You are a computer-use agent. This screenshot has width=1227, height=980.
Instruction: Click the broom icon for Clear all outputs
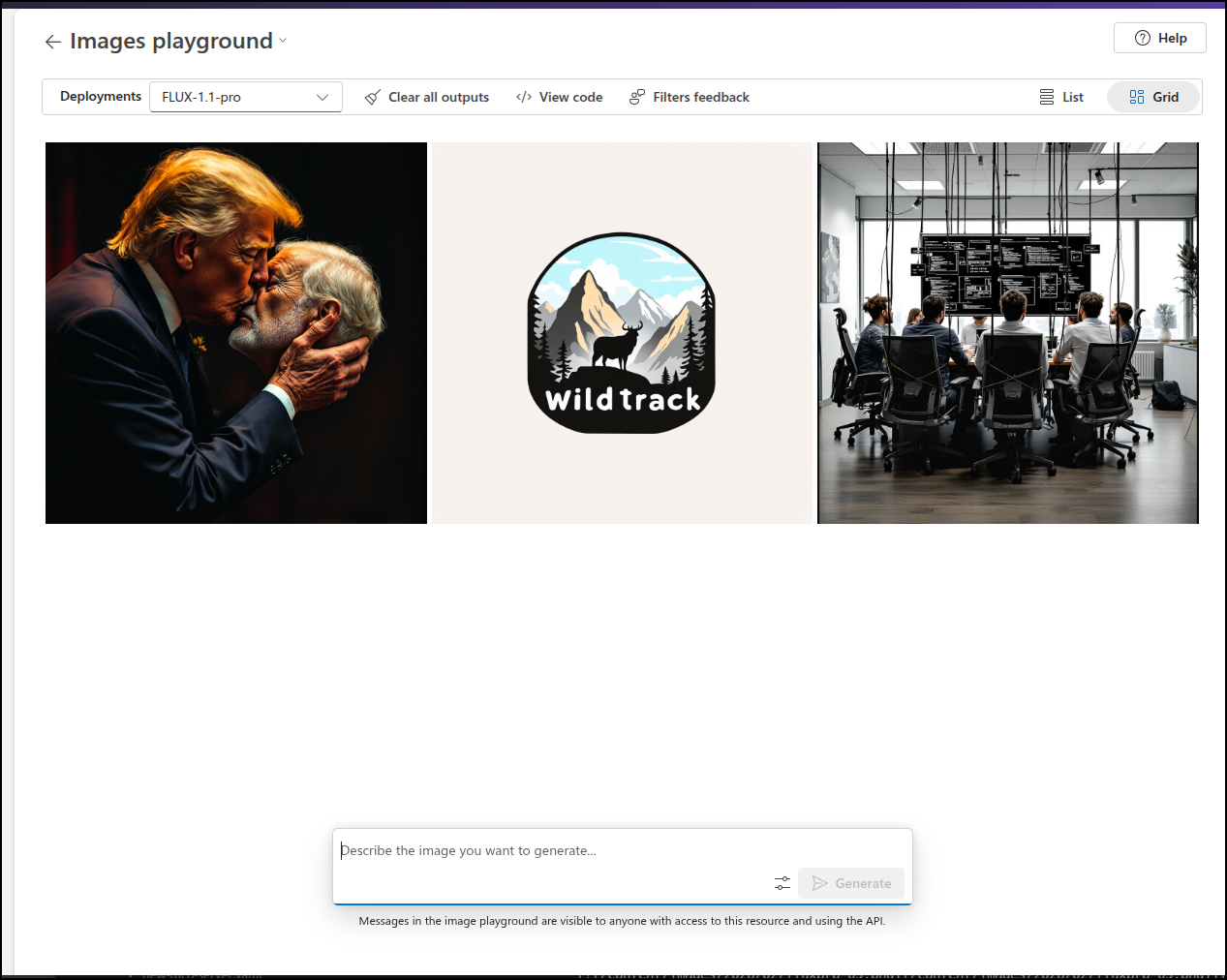click(x=372, y=98)
